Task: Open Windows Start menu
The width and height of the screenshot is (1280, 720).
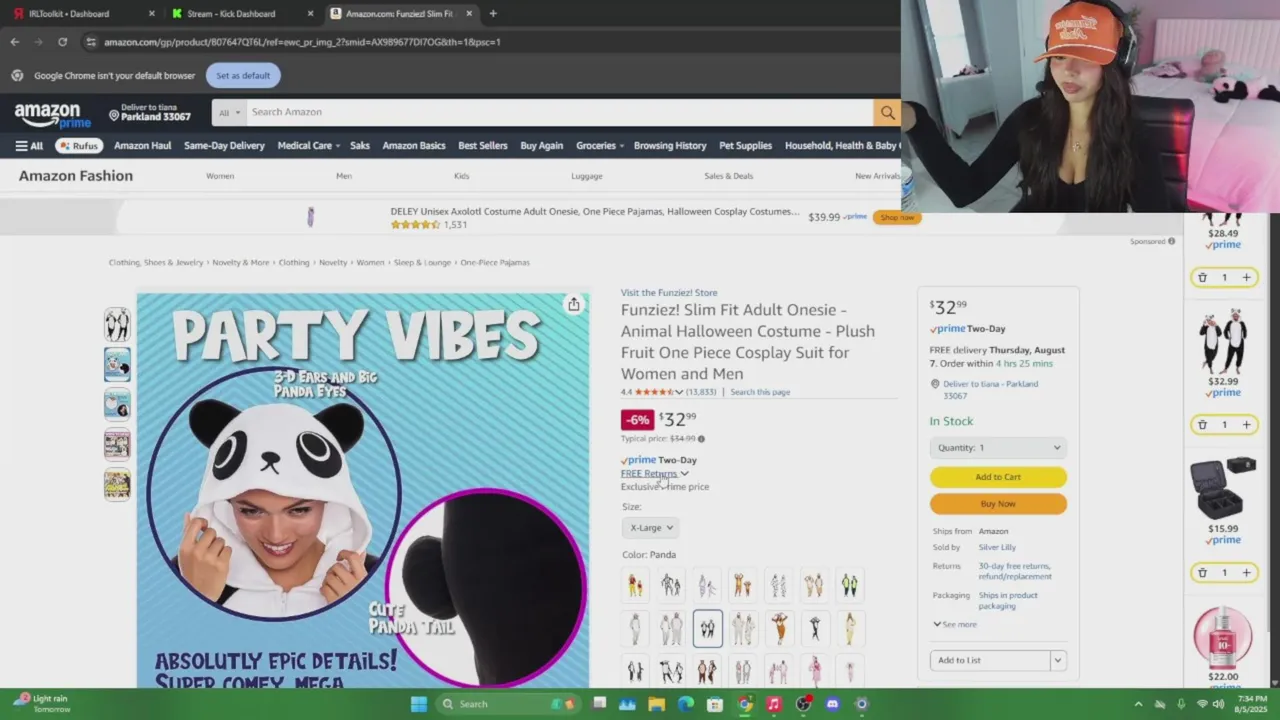Action: point(419,704)
